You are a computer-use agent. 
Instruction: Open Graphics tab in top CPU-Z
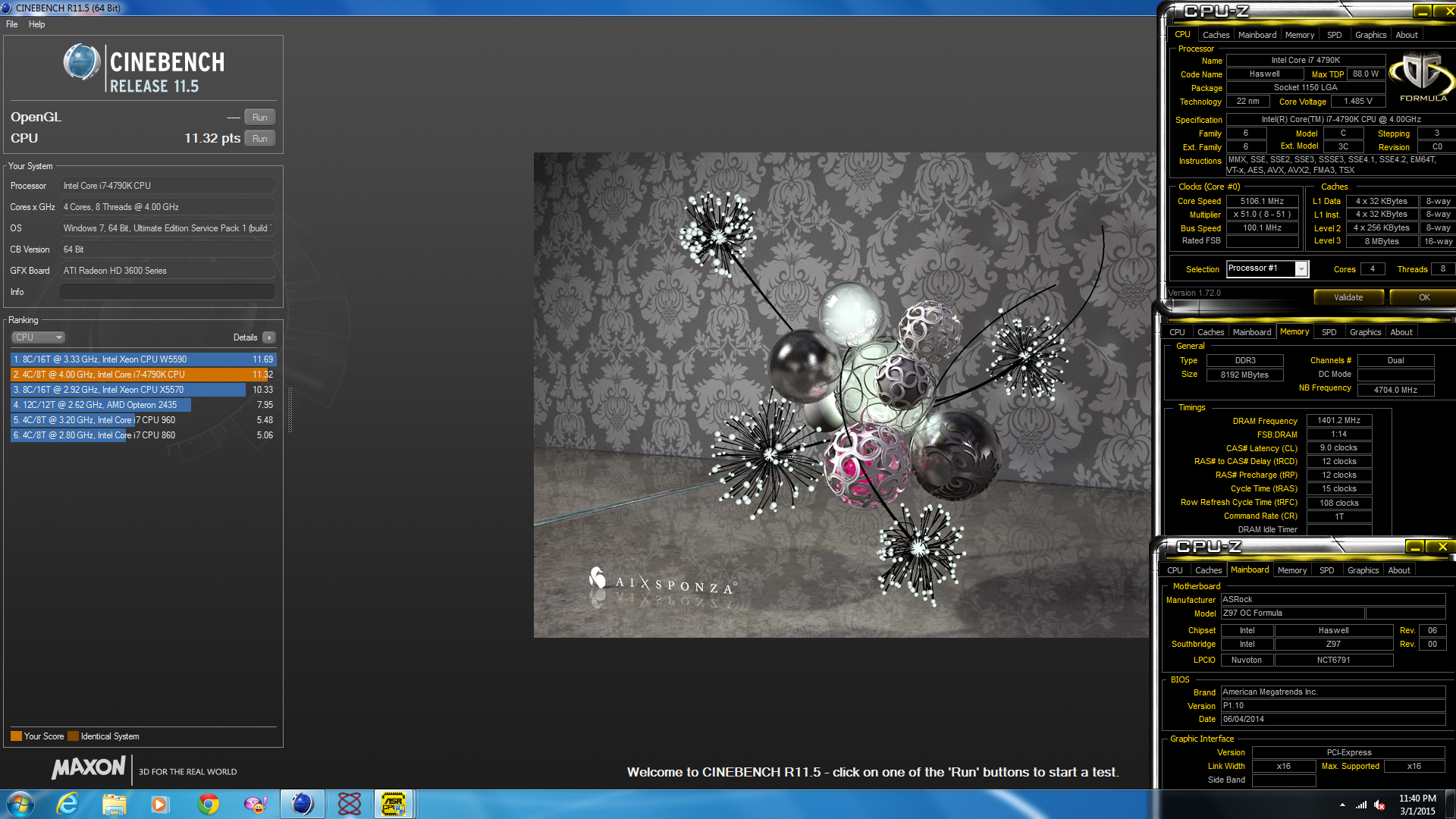click(x=1370, y=35)
